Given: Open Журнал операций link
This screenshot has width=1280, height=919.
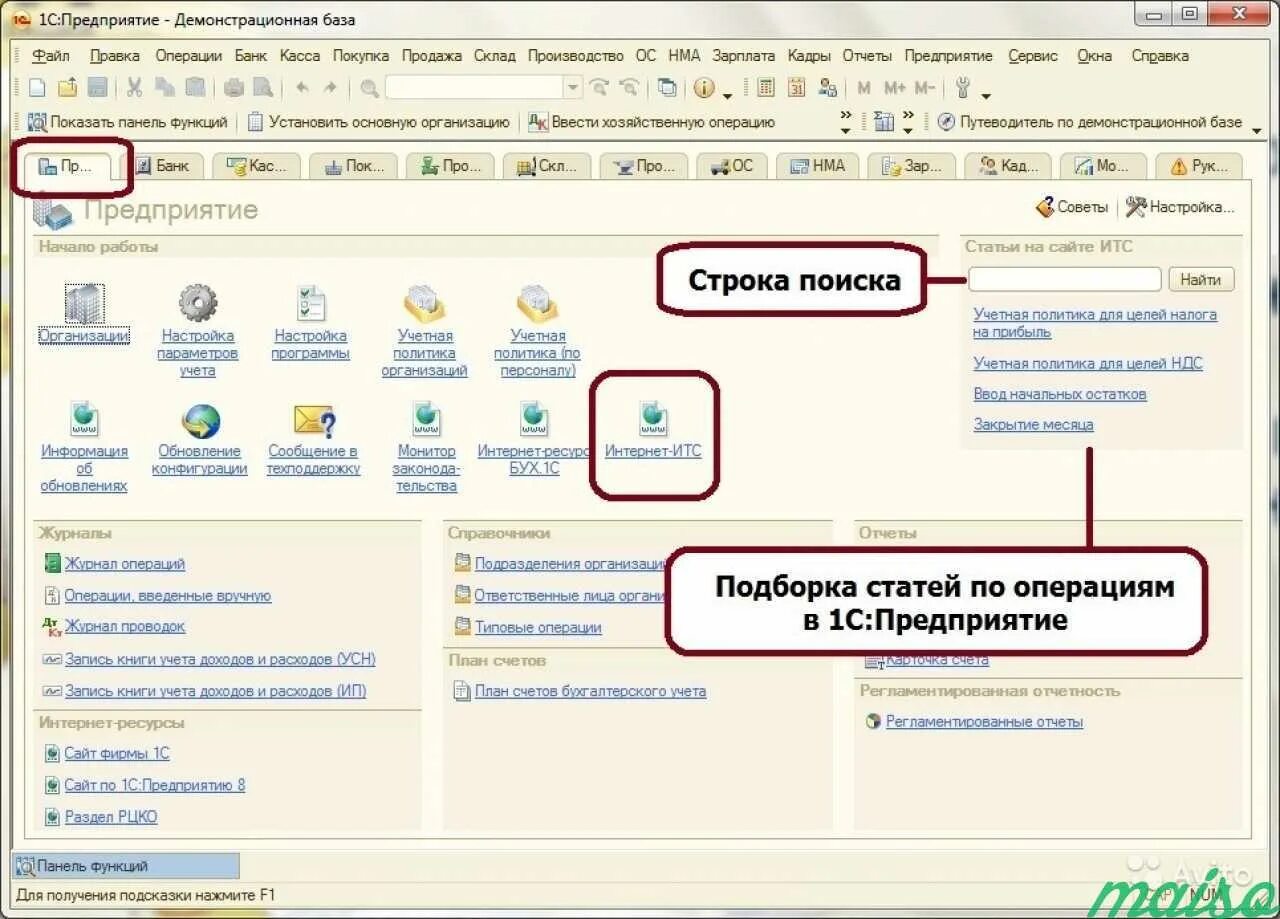Looking at the screenshot, I should tap(125, 564).
